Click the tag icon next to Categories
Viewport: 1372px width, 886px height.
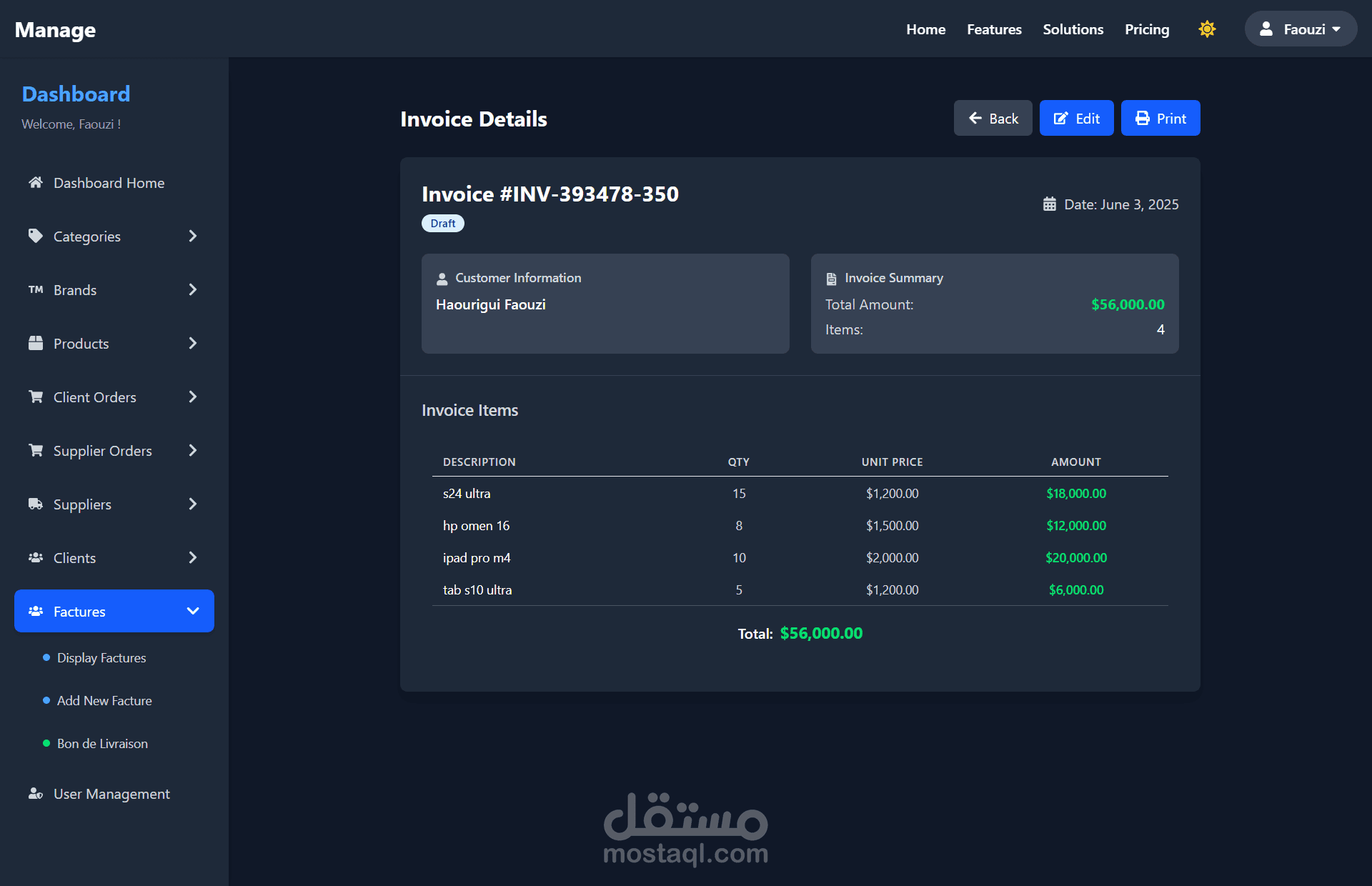click(x=36, y=236)
